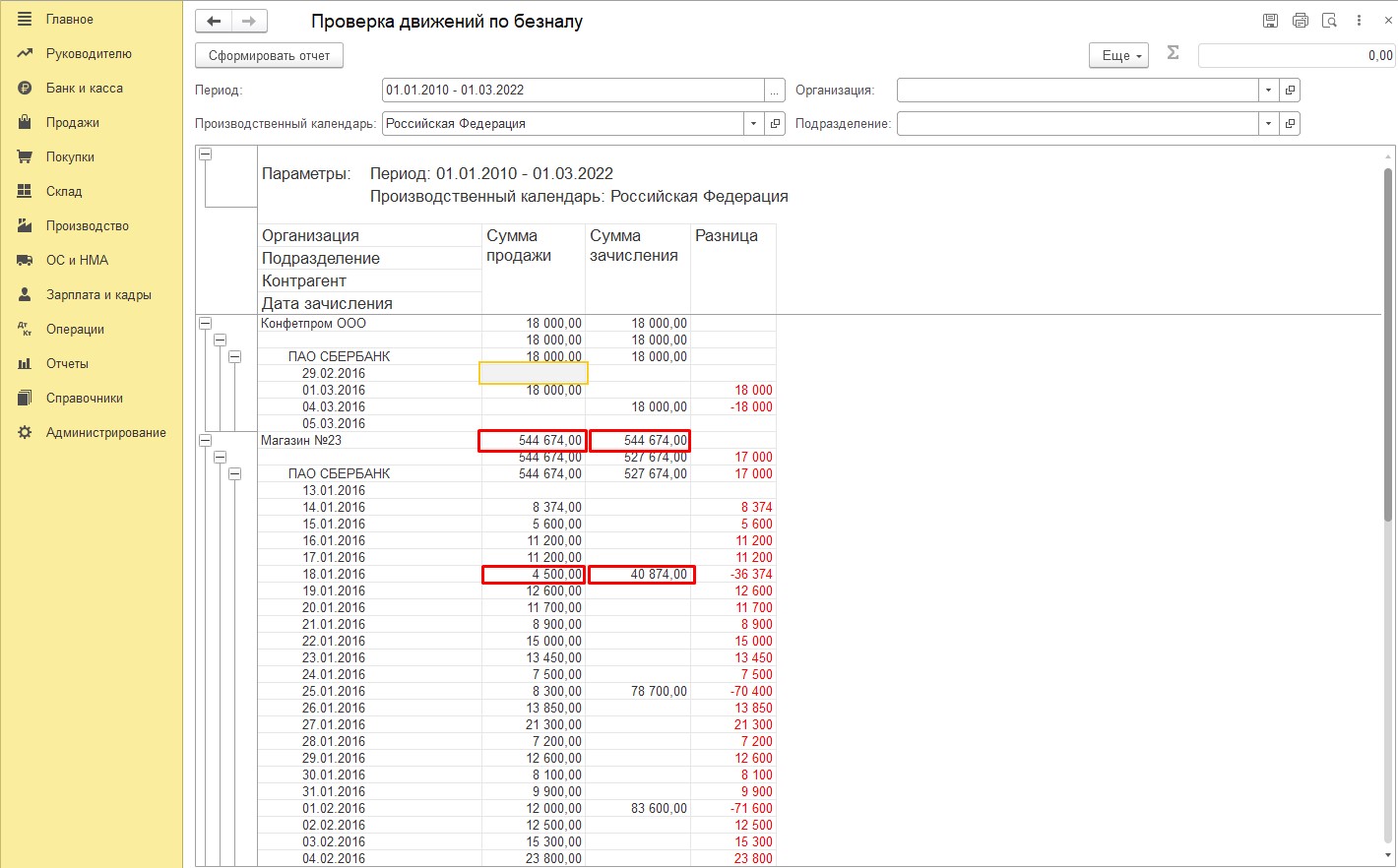The image size is (1398, 868).
Task: Click open icon next to Подразделение field
Action: [1290, 124]
